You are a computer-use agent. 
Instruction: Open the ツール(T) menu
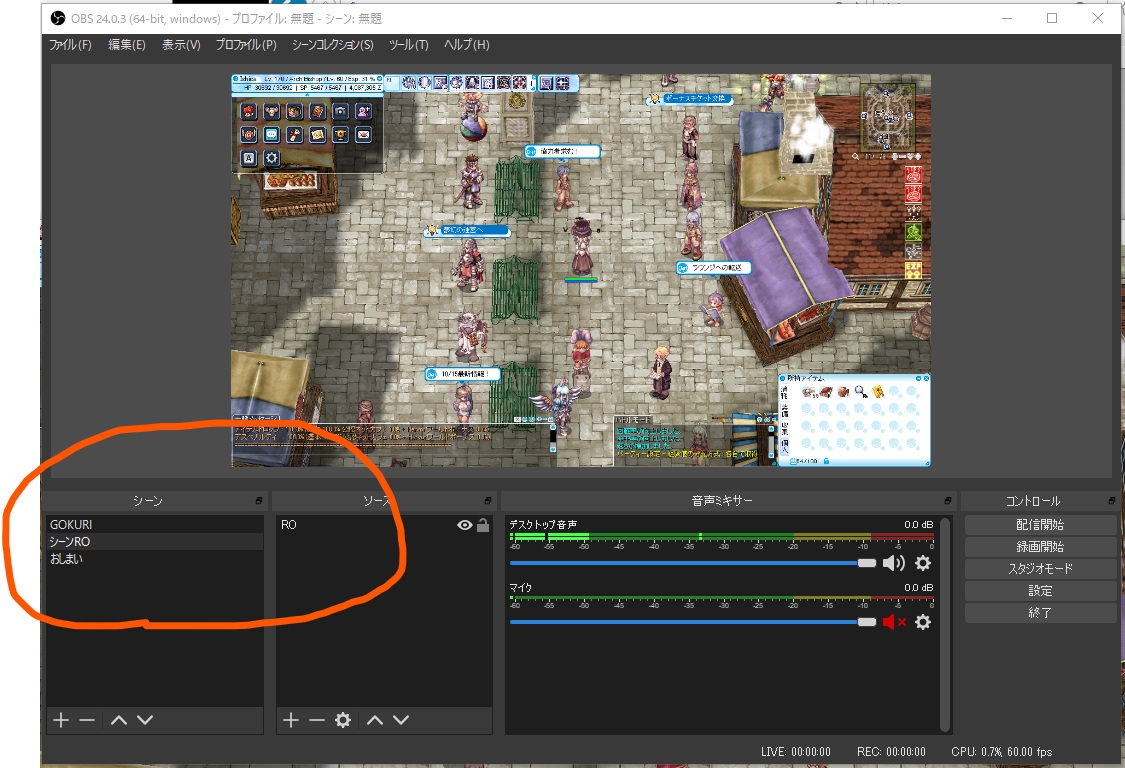click(408, 45)
